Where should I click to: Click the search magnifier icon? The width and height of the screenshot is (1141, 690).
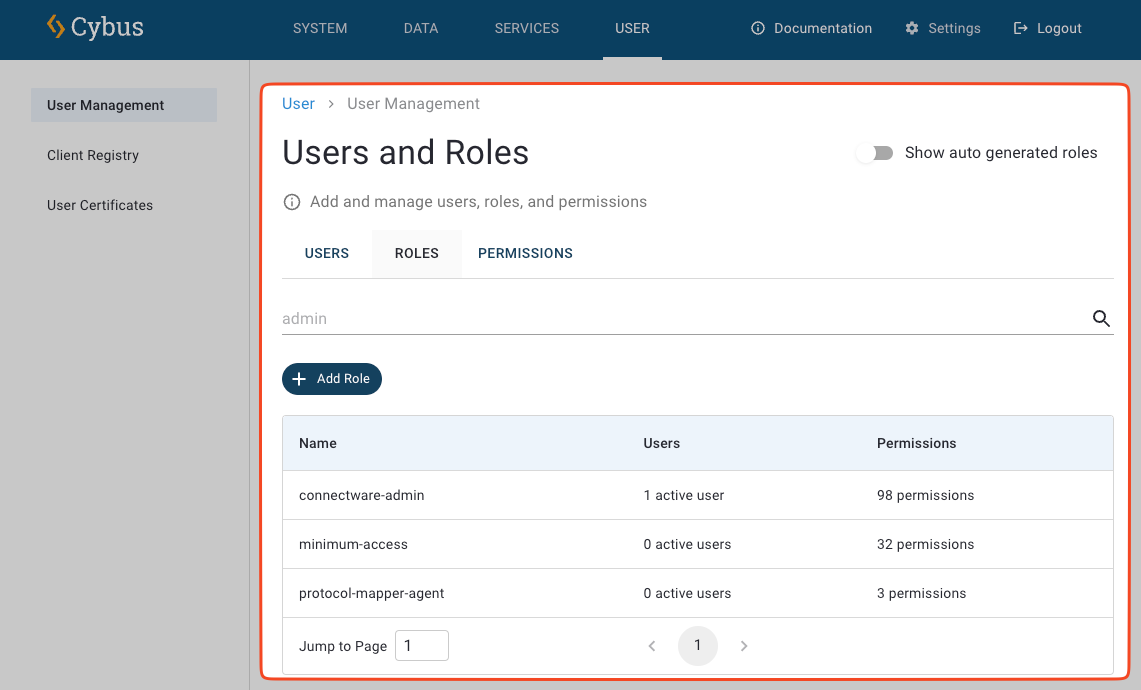click(x=1101, y=318)
